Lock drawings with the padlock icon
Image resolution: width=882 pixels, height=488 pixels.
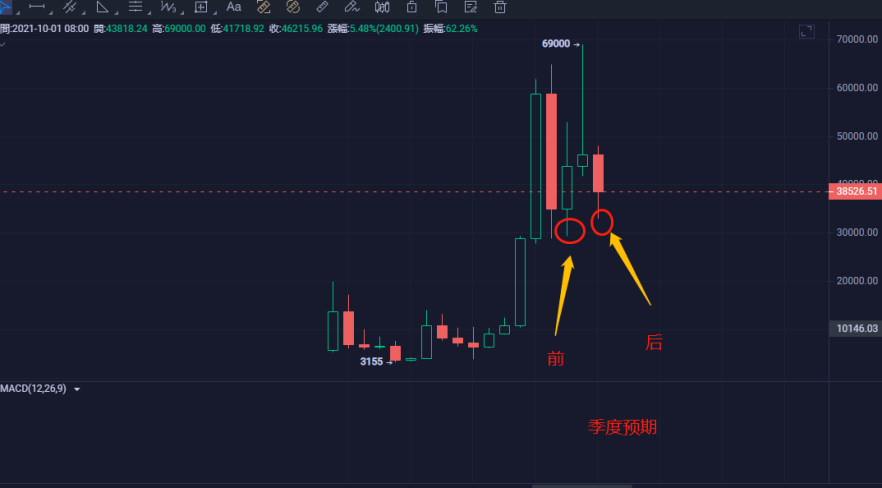pyautogui.click(x=412, y=7)
